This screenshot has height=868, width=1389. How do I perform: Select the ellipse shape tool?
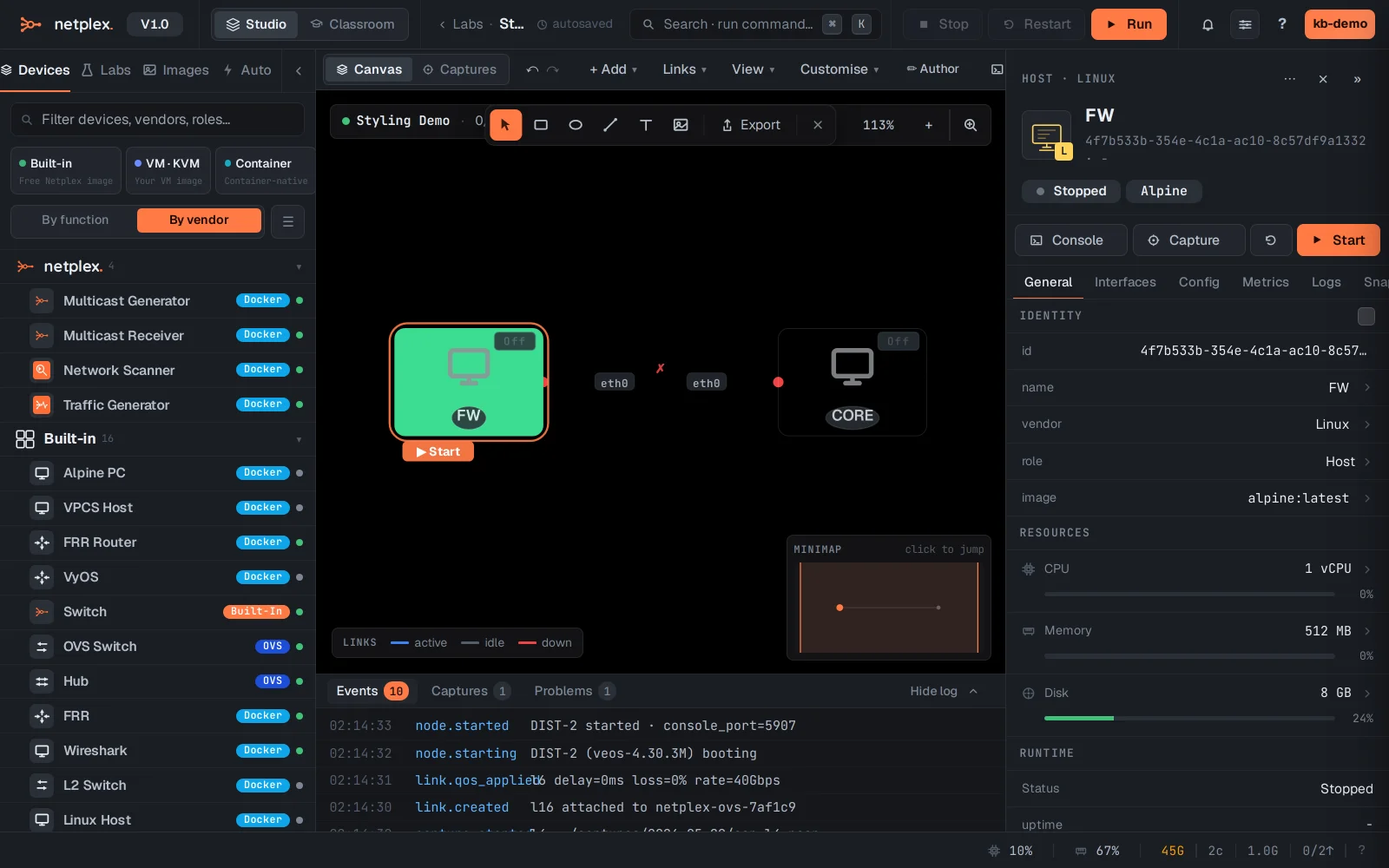tap(576, 125)
